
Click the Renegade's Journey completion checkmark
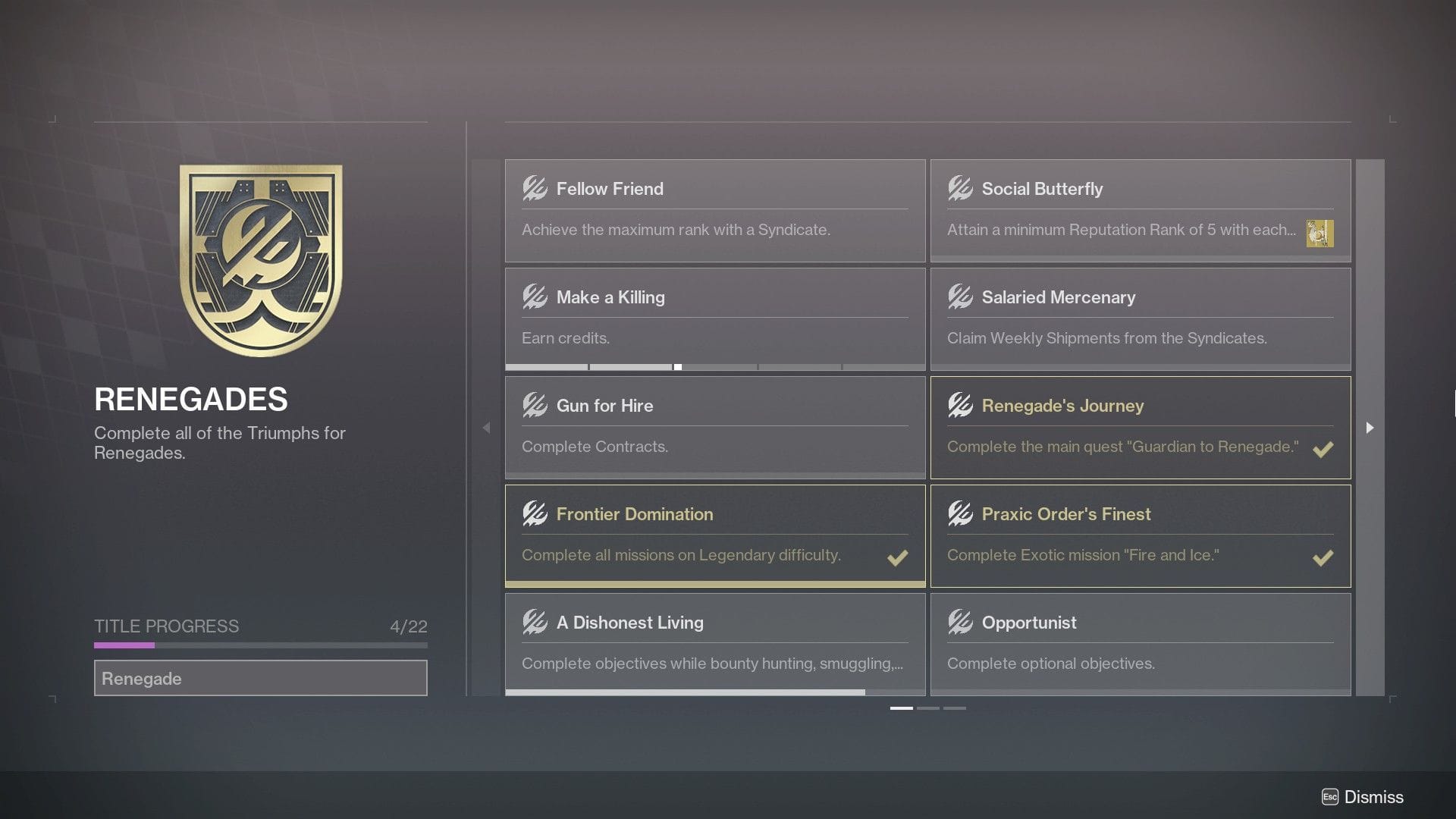pos(1323,449)
